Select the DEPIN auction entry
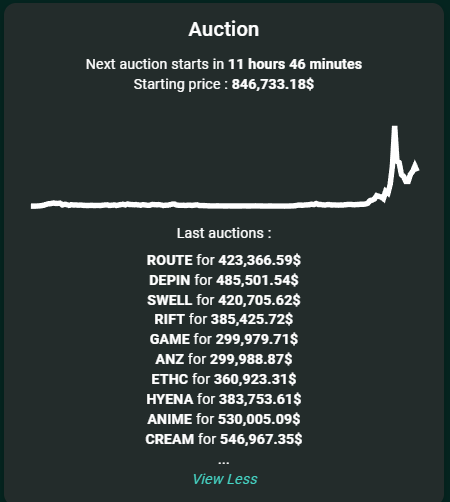Viewport: 450px width, 502px height. [x=224, y=280]
